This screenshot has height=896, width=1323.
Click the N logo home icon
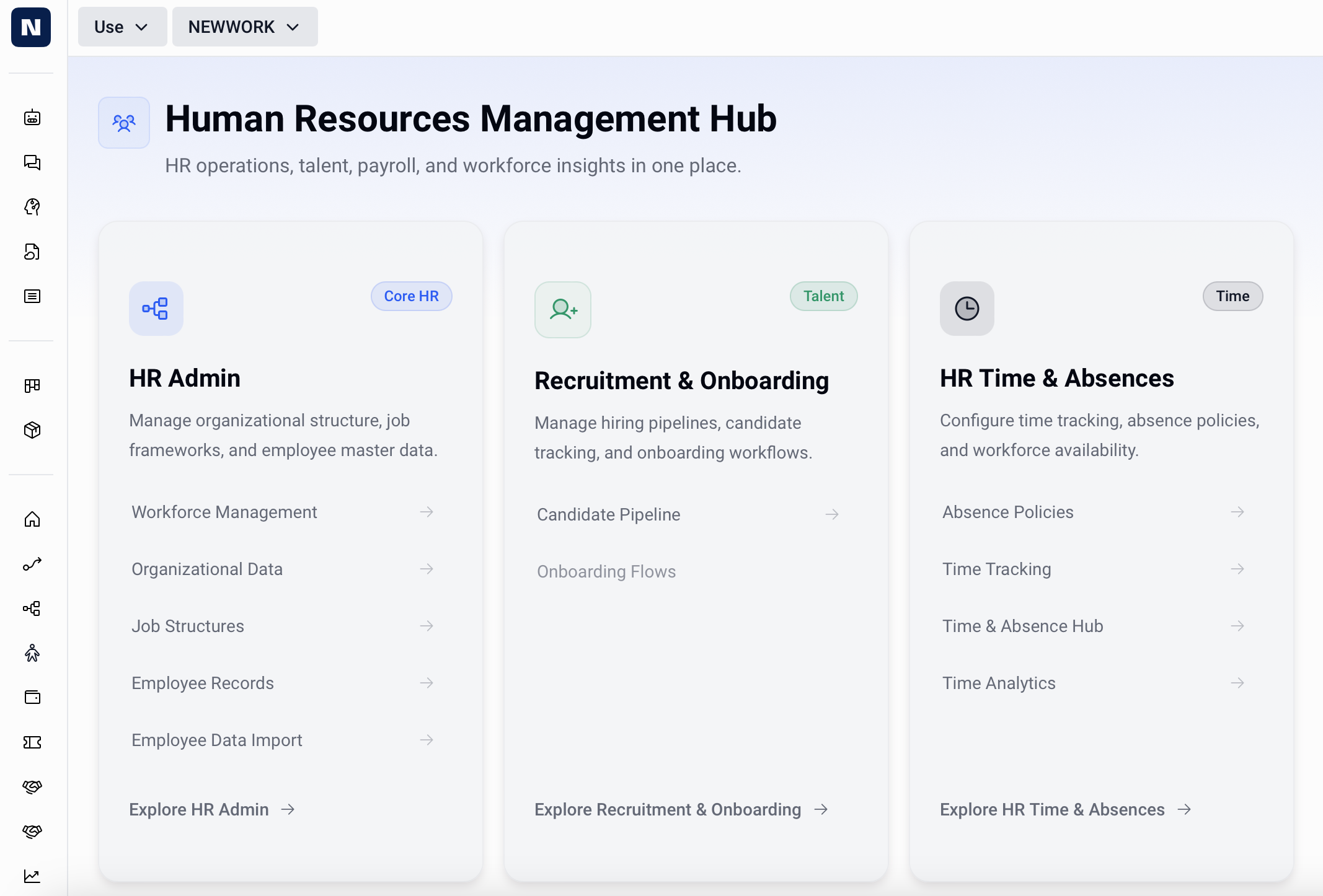point(31,27)
